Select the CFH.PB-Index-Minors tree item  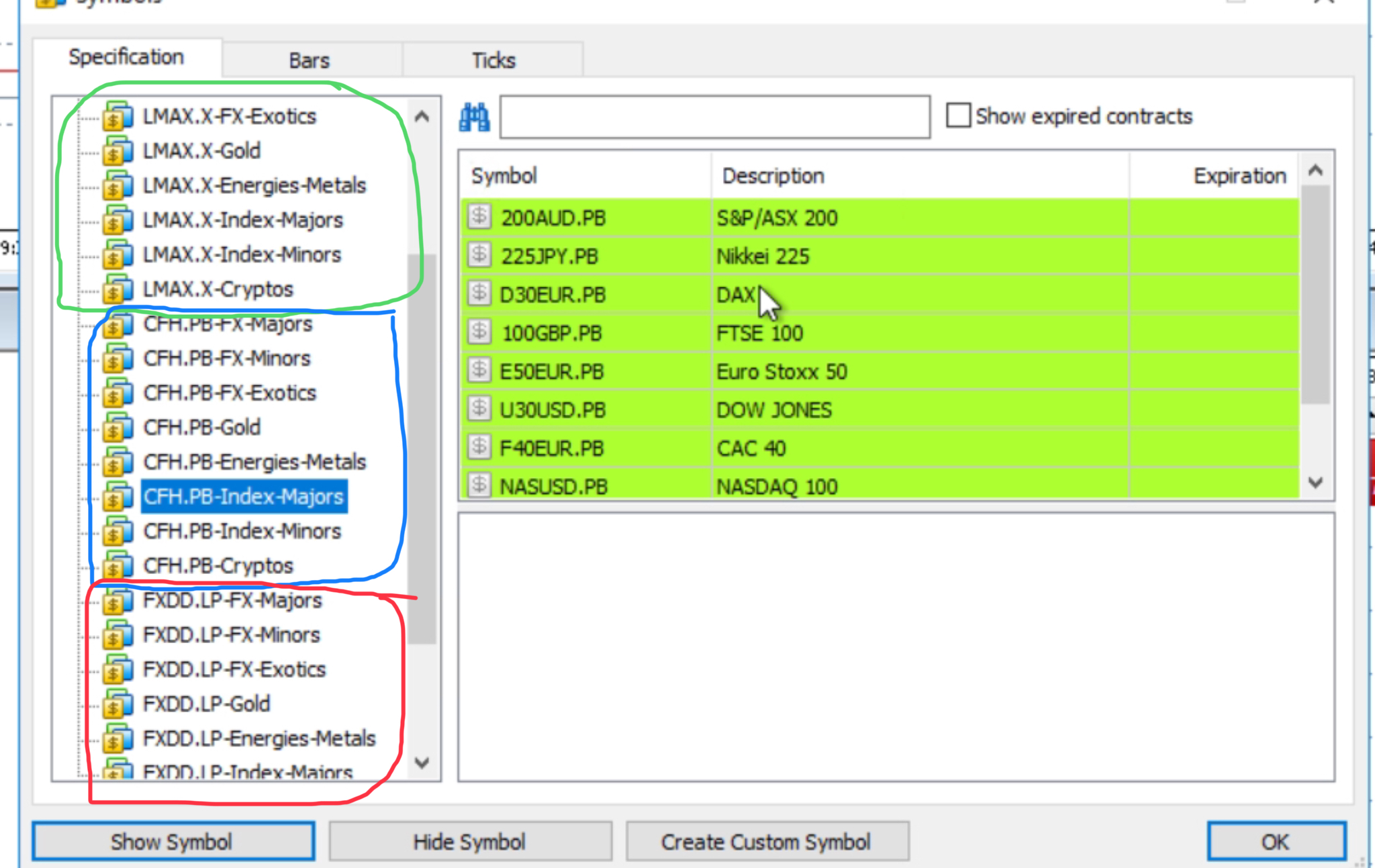tap(242, 532)
